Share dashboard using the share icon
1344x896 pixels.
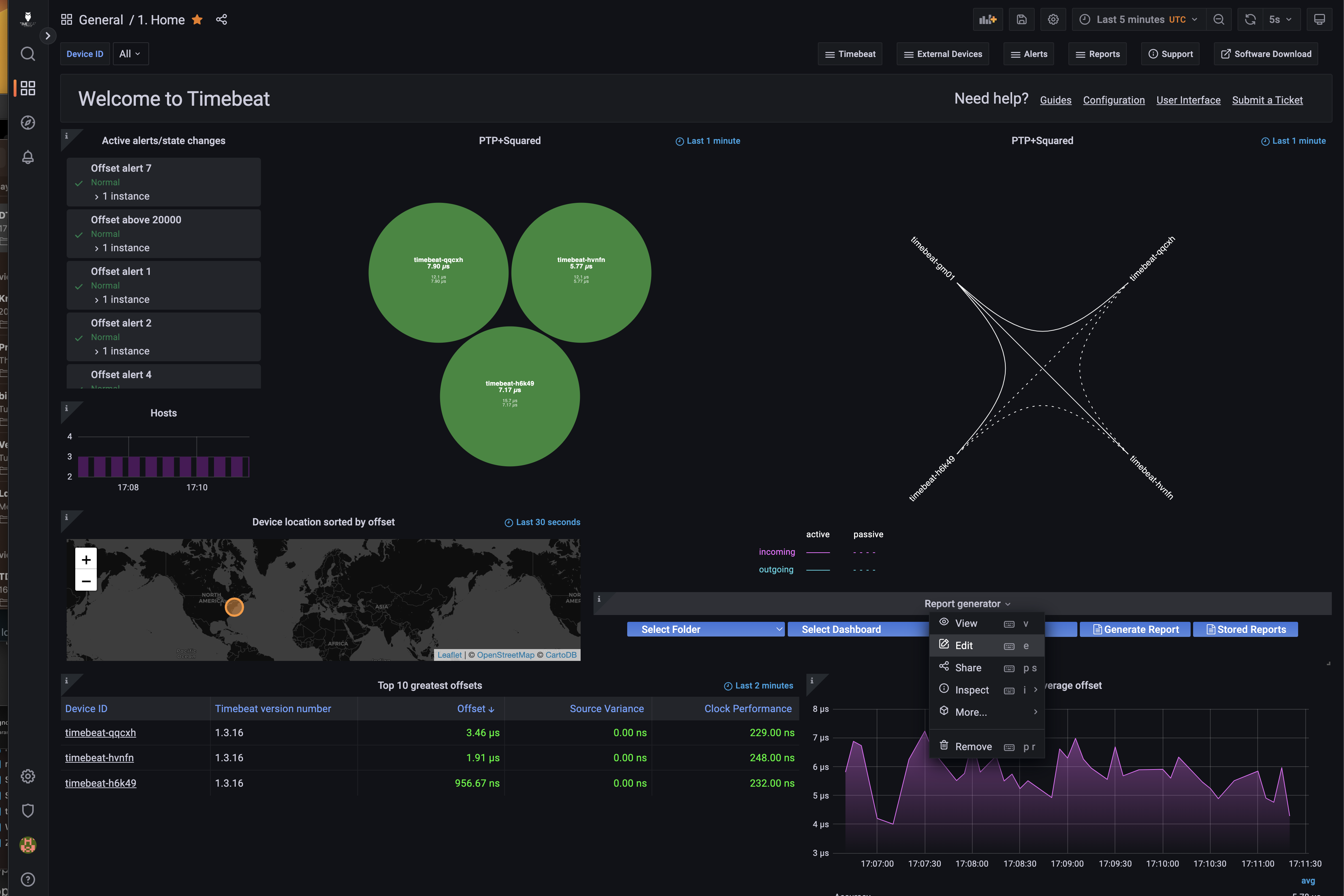[222, 19]
